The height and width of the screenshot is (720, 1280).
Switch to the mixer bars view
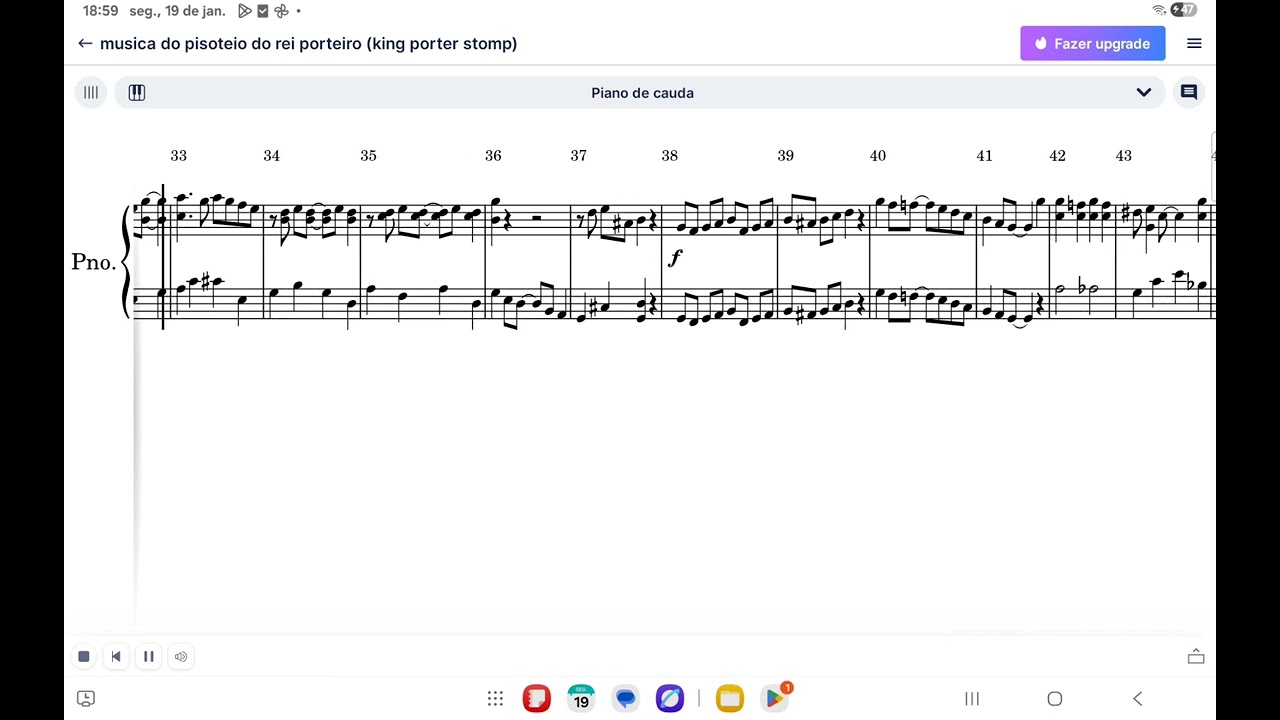(91, 93)
